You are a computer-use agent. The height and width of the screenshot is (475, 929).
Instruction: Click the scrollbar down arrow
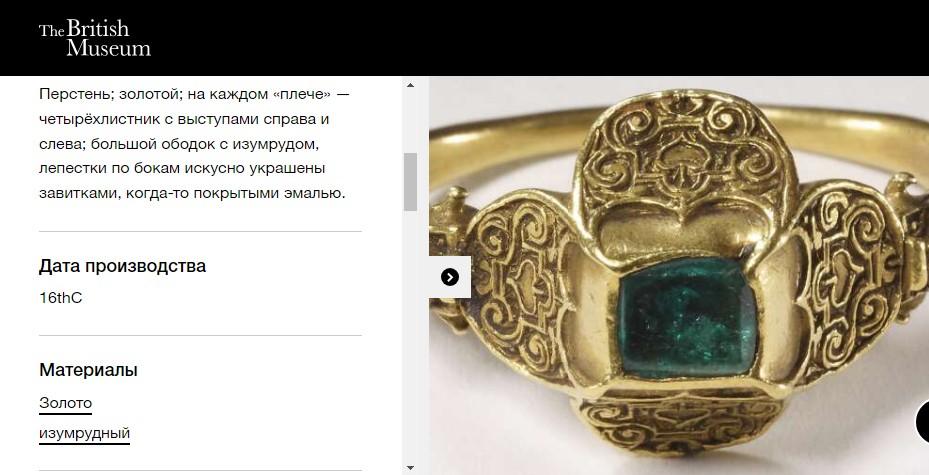[410, 468]
